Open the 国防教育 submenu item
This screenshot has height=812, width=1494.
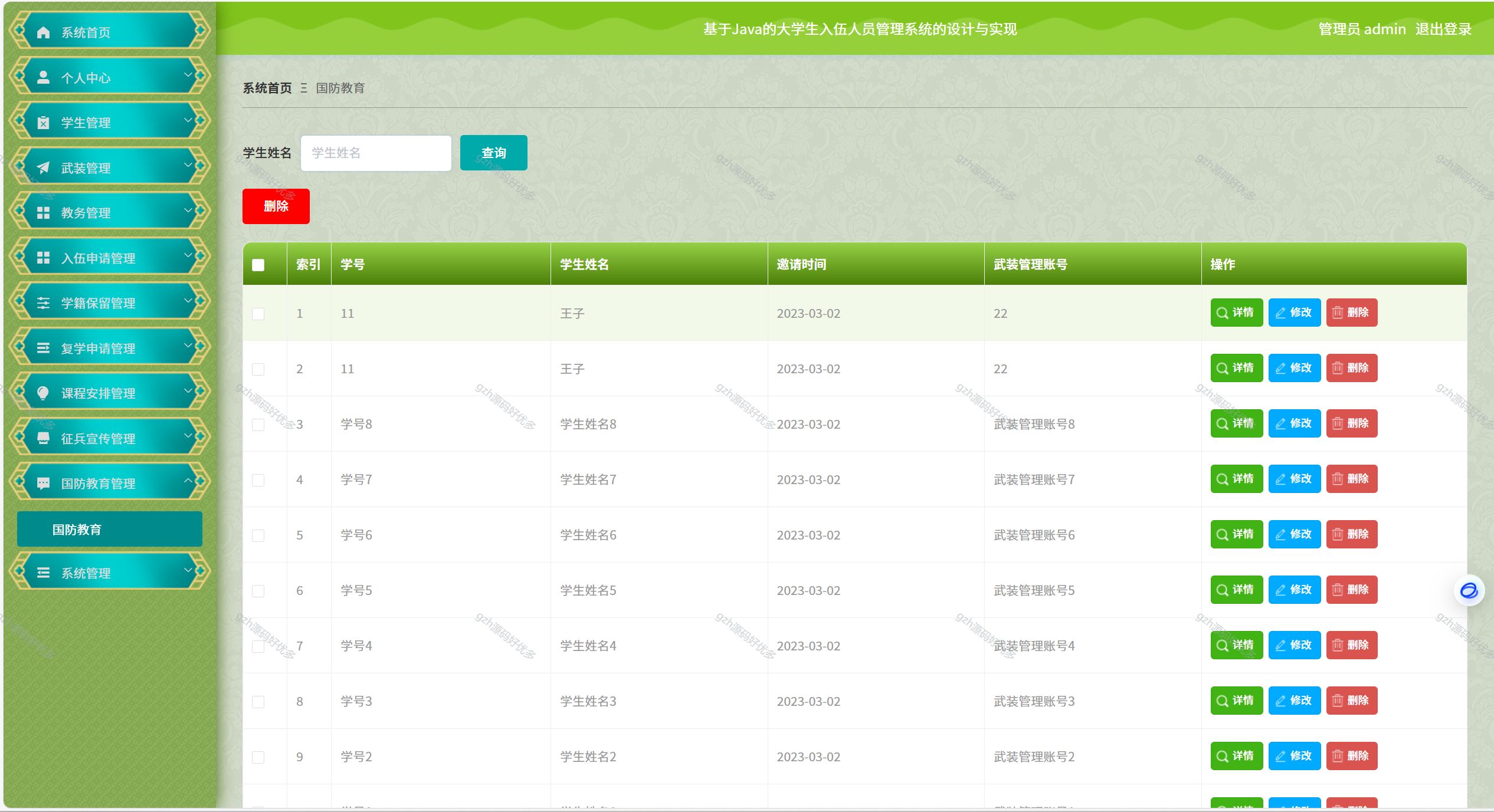tap(110, 529)
